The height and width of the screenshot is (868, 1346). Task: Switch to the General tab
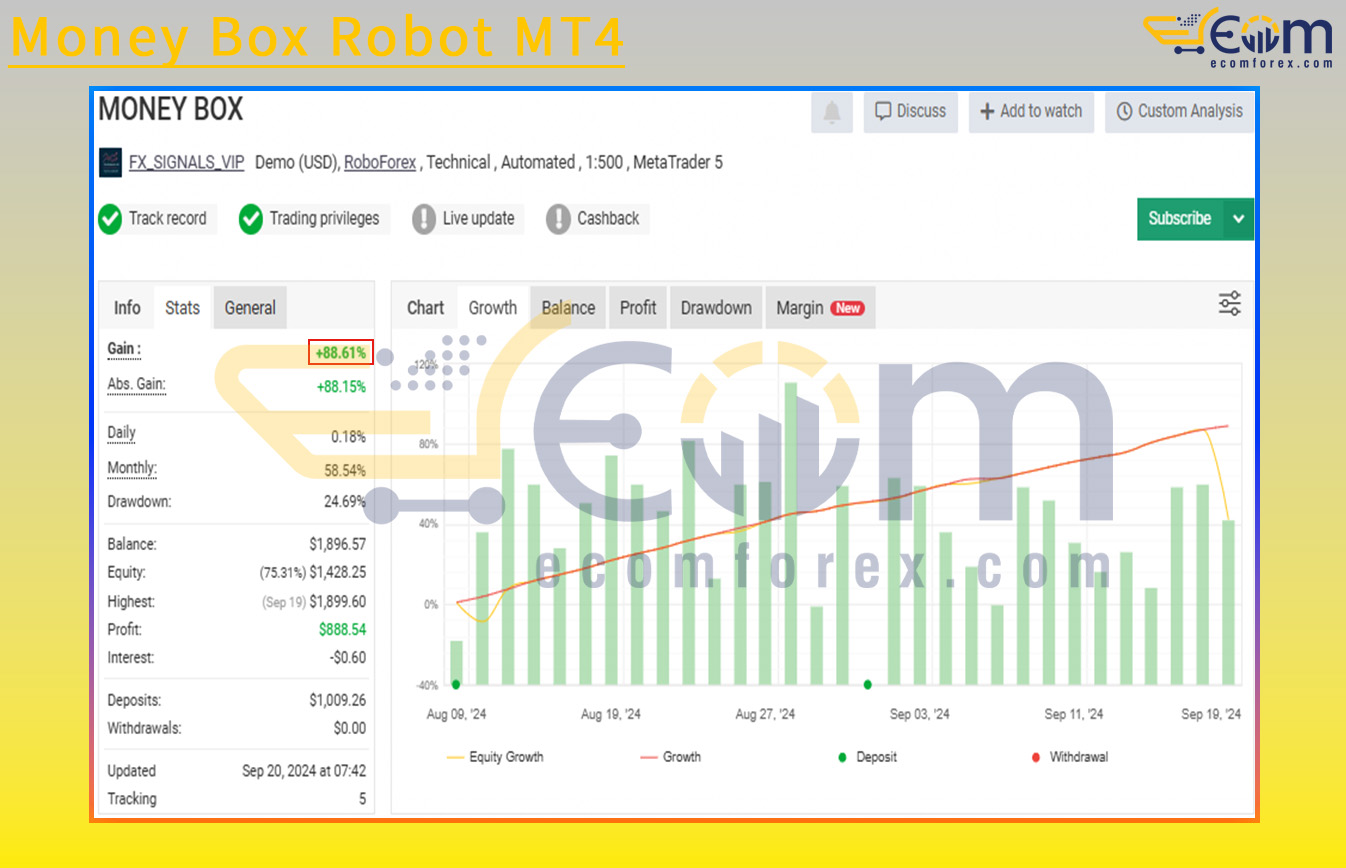point(250,308)
